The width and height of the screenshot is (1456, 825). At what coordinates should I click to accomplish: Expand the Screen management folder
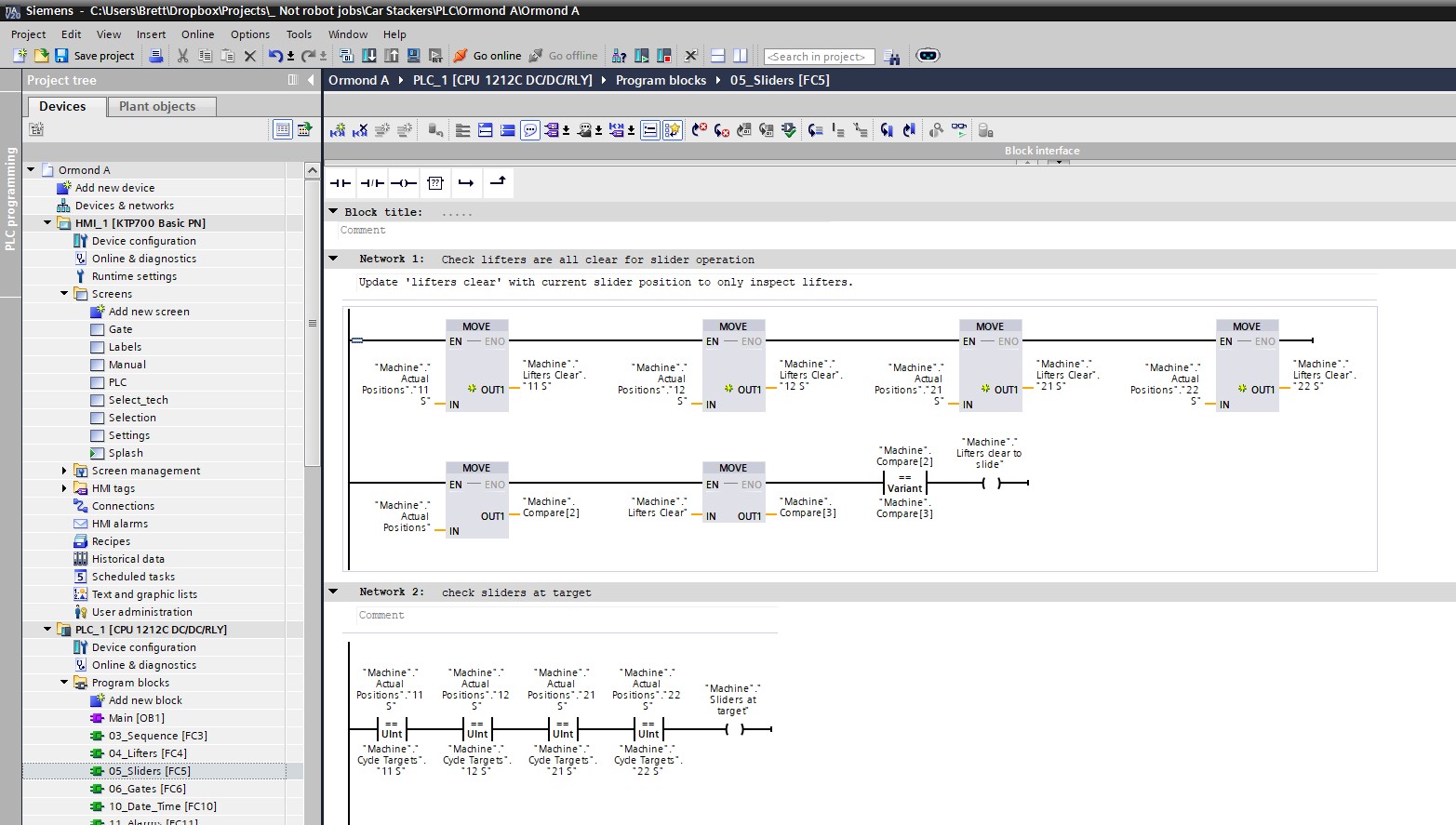click(x=64, y=471)
